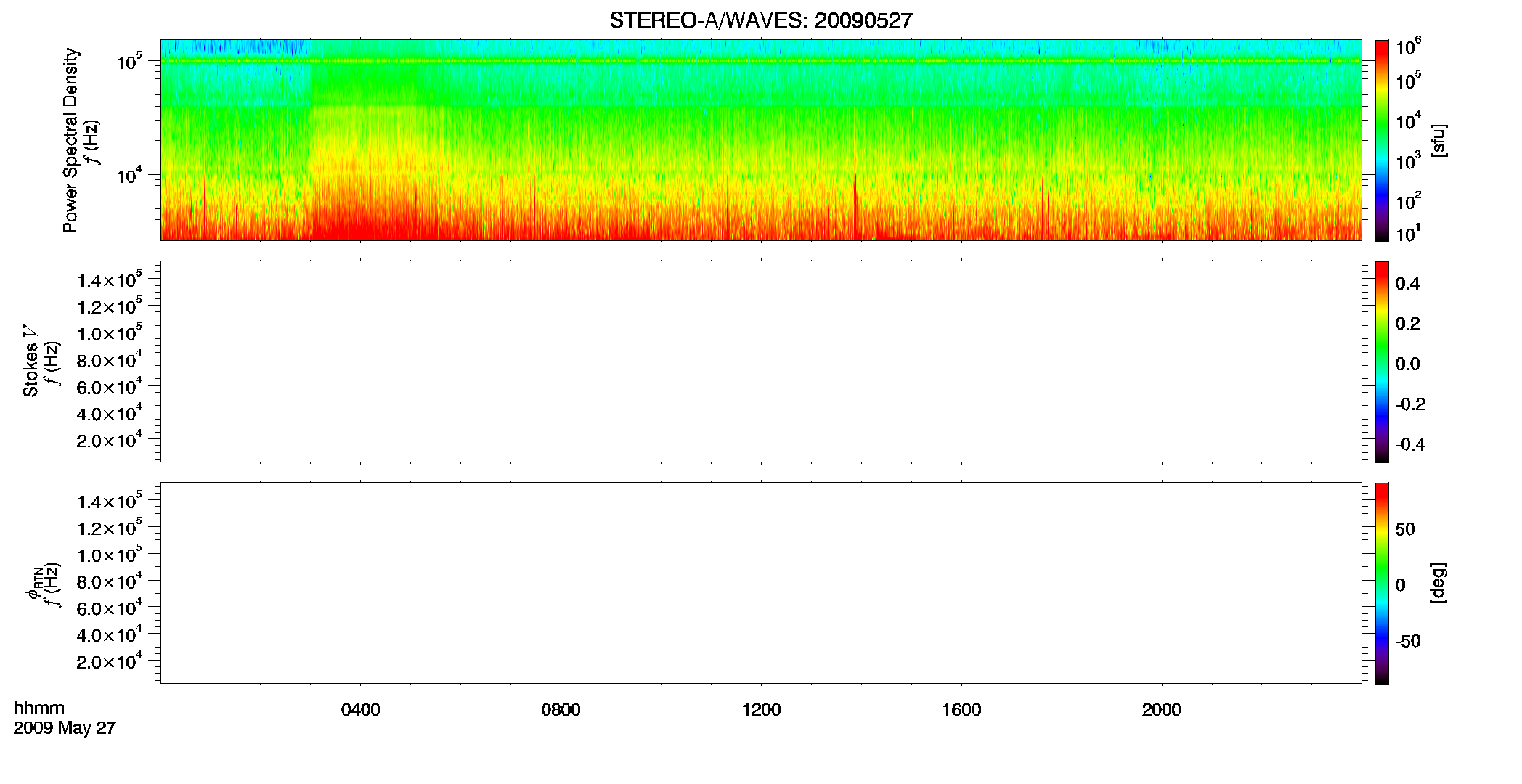The image size is (1522, 784).
Task: Click the 2000 time axis label
Action: point(1162,710)
